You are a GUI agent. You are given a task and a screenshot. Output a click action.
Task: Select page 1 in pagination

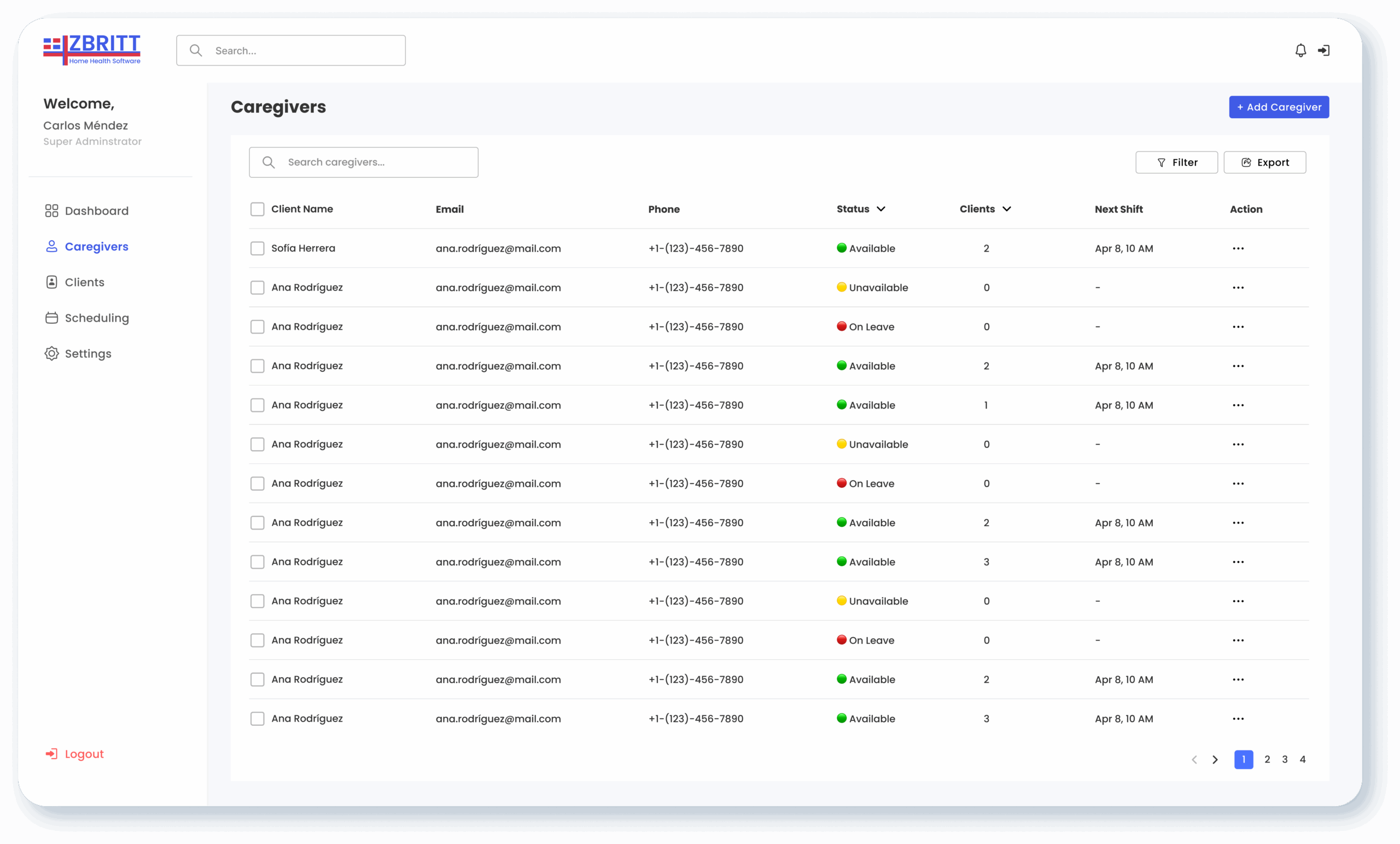click(1244, 760)
